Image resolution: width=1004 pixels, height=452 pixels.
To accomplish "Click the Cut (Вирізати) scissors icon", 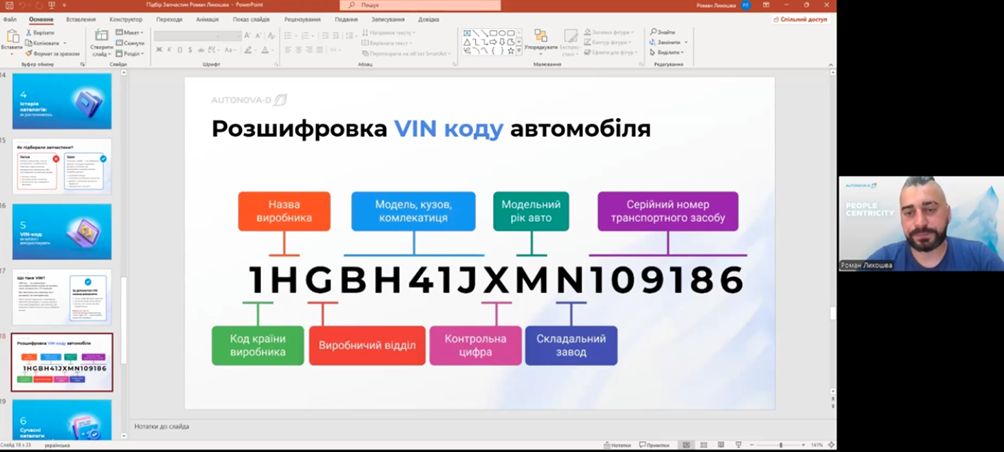I will pos(28,32).
